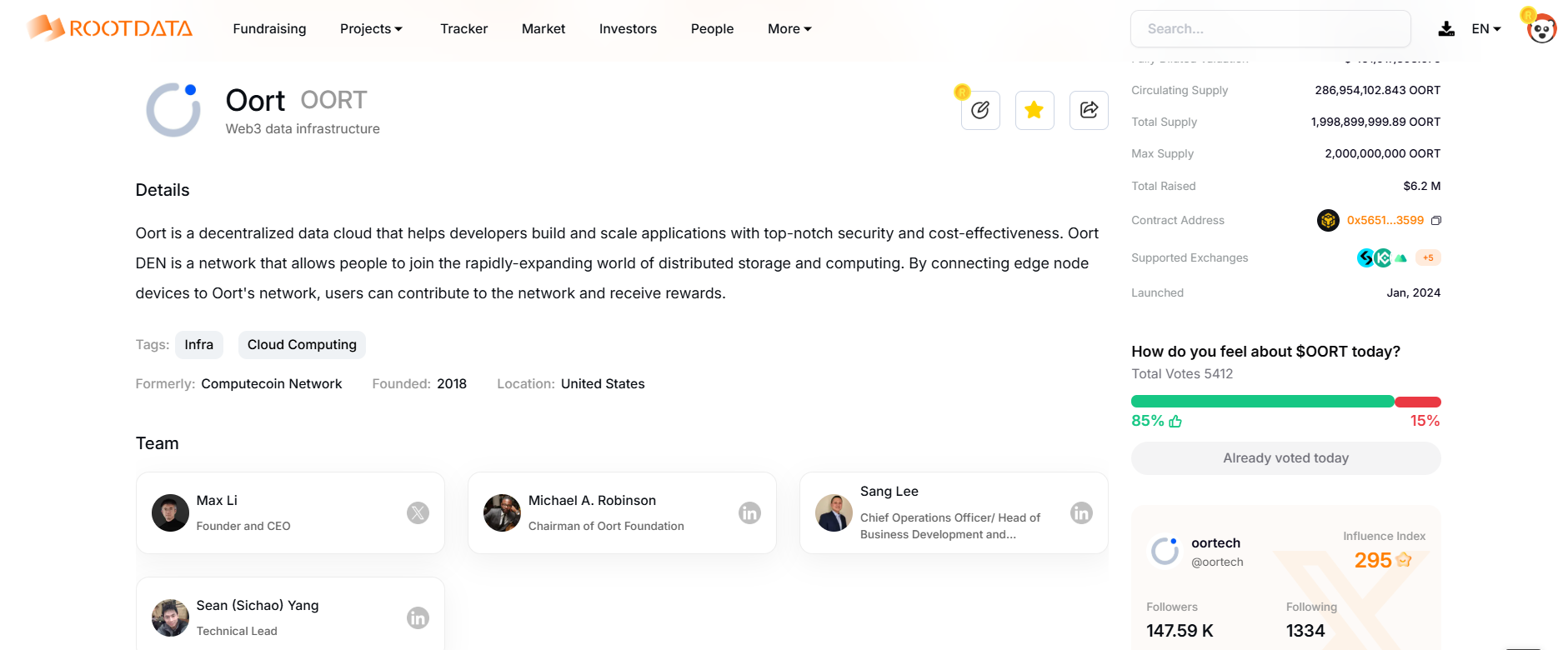Click the Total Votes 5412 text
Image resolution: width=1568 pixels, height=650 pixels.
click(x=1182, y=374)
